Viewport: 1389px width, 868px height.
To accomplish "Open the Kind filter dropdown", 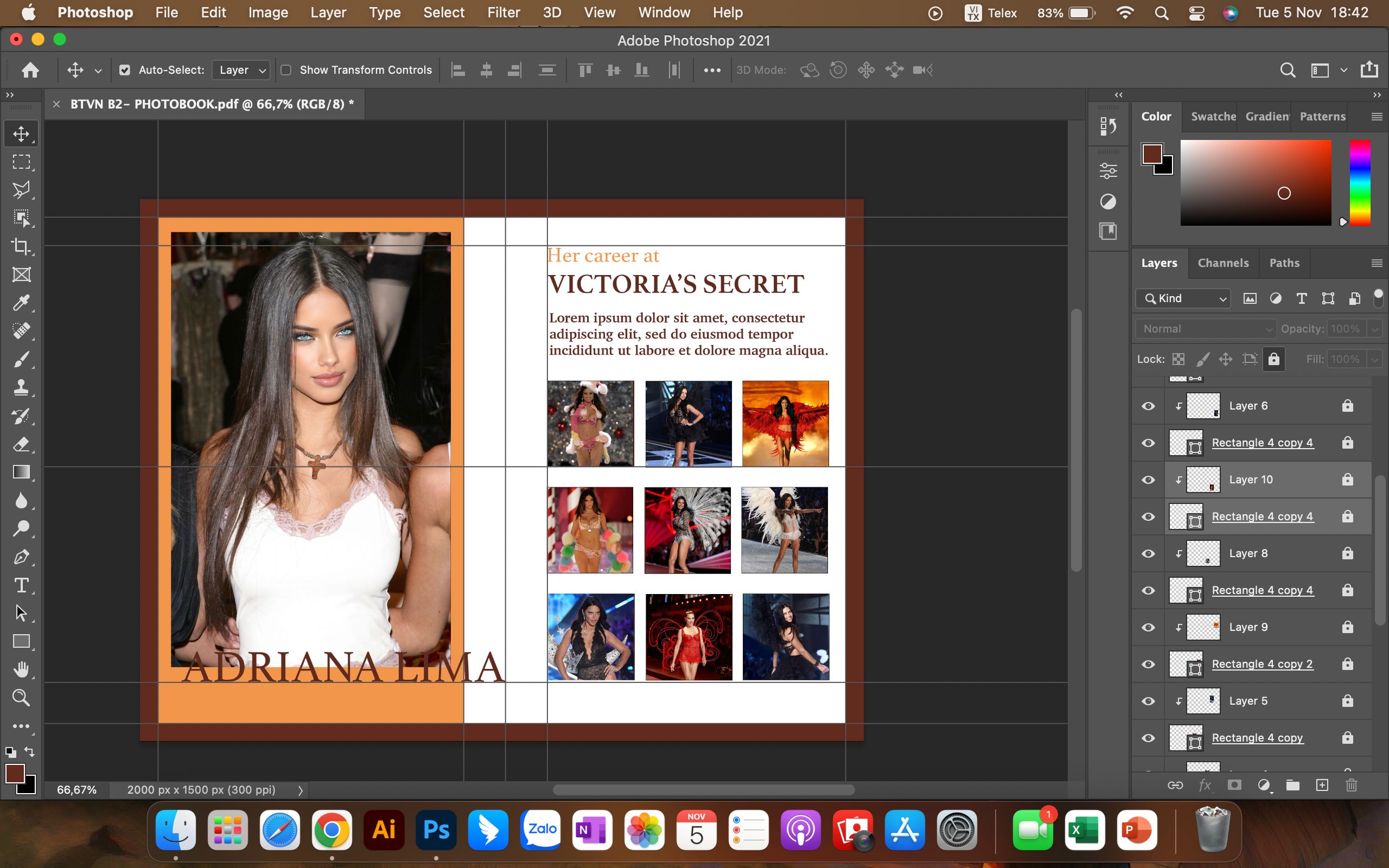I will click(x=1183, y=298).
